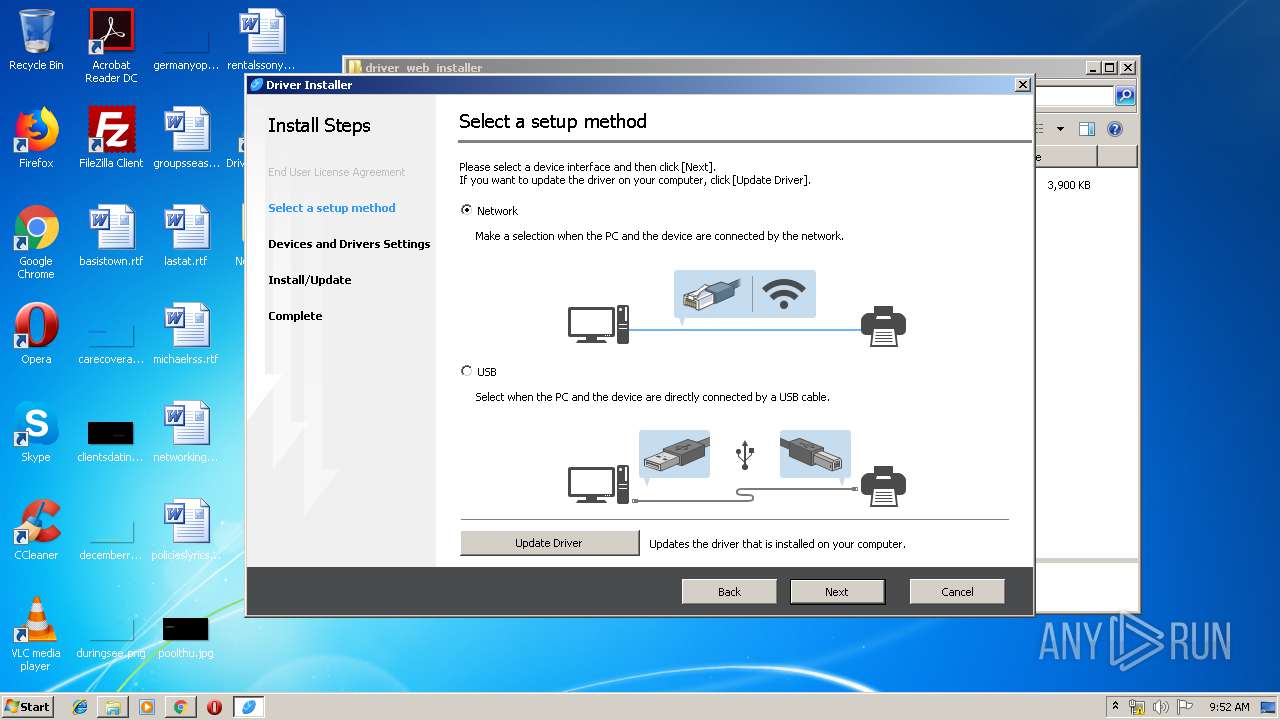The height and width of the screenshot is (720, 1280).
Task: Open Google Chrome desktop shortcut
Action: 36,243
